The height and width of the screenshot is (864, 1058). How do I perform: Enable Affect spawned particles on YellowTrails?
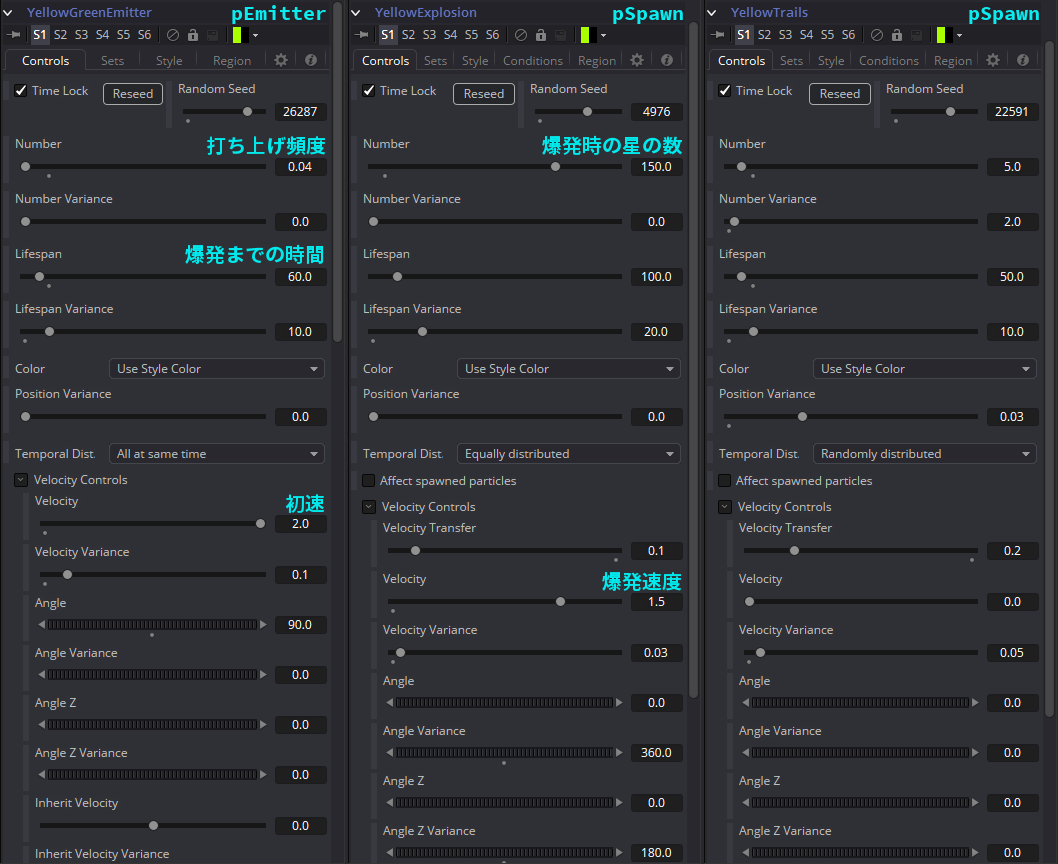tap(725, 481)
